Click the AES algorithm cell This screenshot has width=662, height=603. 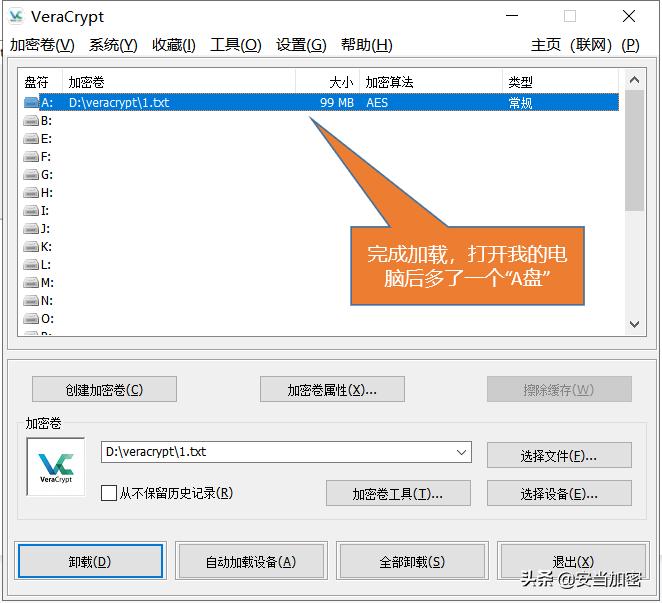(377, 103)
